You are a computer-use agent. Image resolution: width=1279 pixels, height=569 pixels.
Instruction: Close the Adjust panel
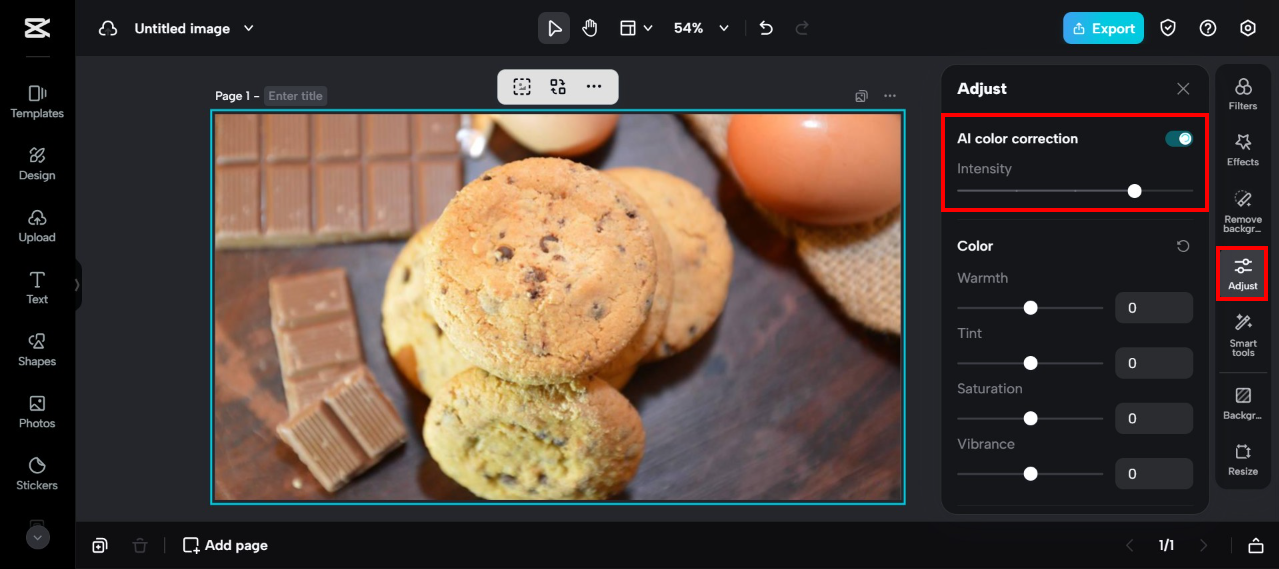click(x=1183, y=89)
